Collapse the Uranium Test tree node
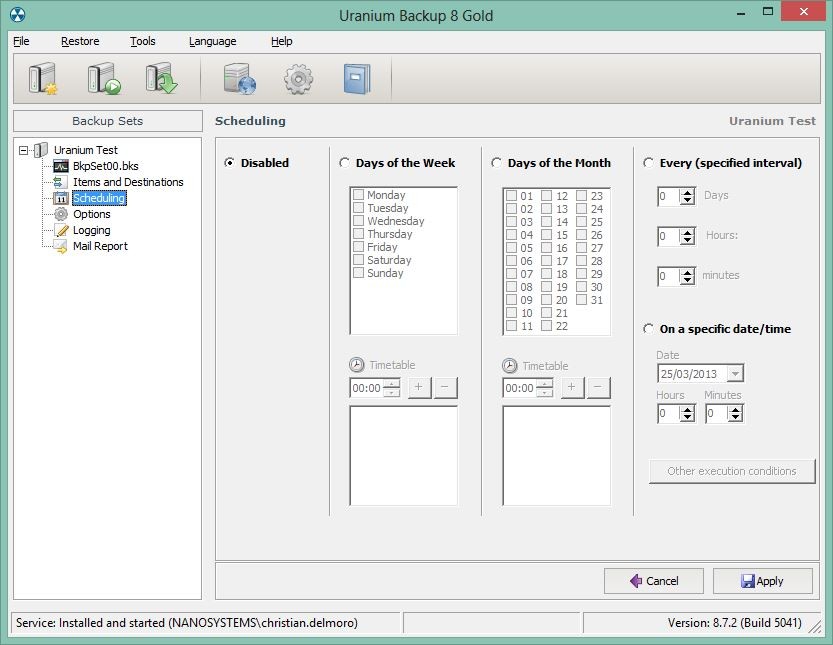The image size is (833, 645). (23, 150)
